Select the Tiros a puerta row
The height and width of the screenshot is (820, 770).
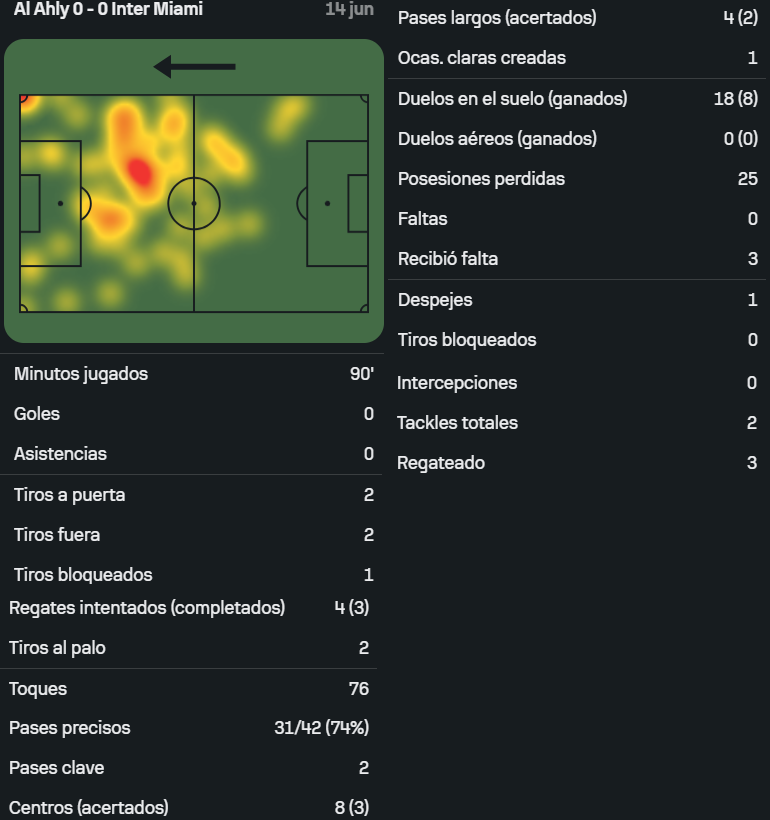(194, 495)
